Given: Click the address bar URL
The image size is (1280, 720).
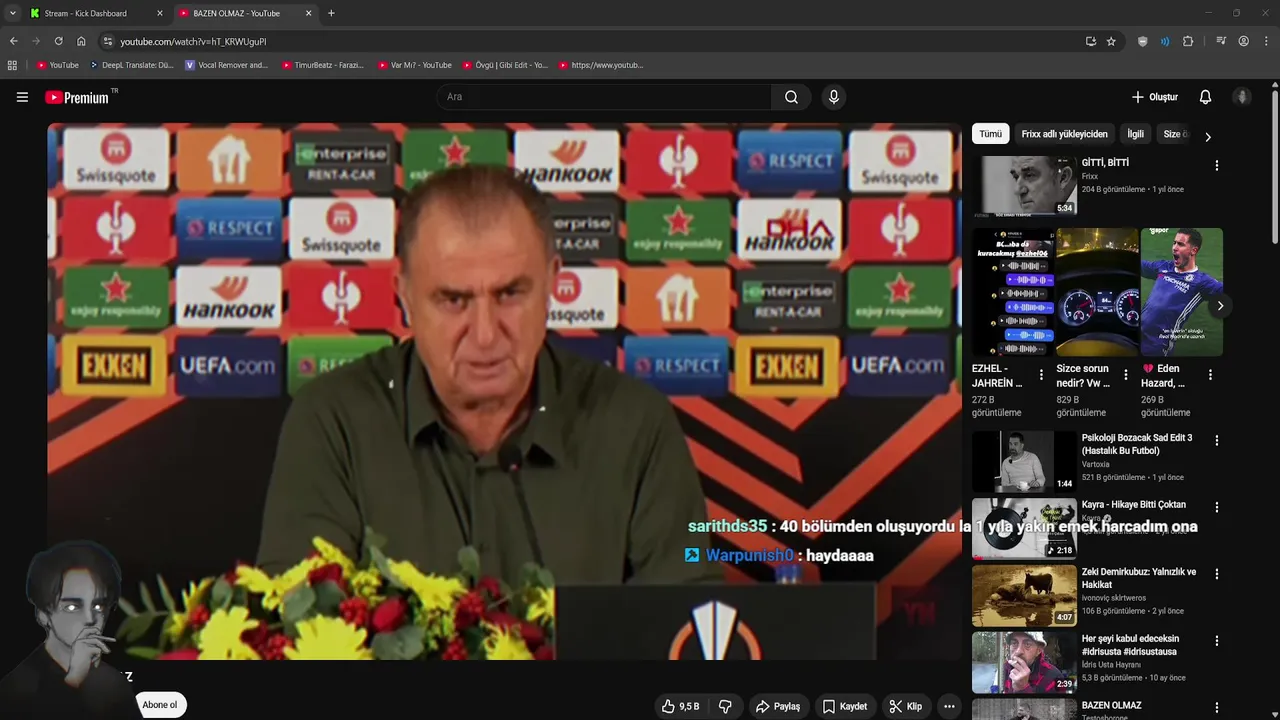Looking at the screenshot, I should 193,42.
